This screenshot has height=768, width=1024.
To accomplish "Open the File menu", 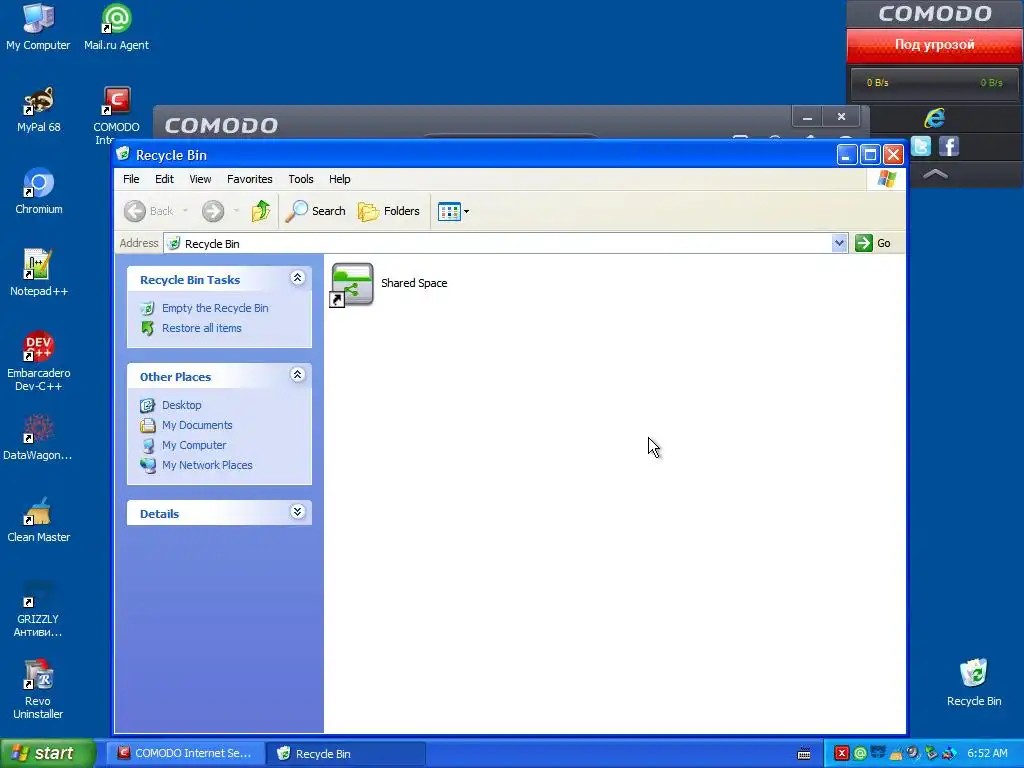I will 131,179.
